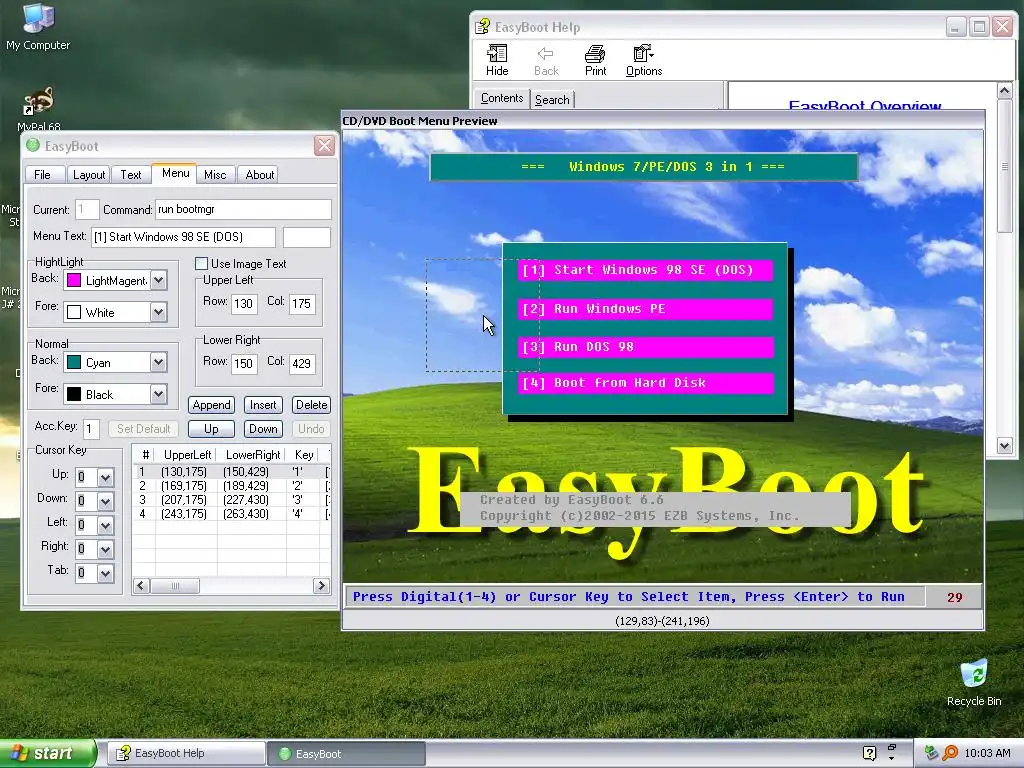Switch to the Text tab
Screen dimensions: 1024x768
[x=131, y=174]
